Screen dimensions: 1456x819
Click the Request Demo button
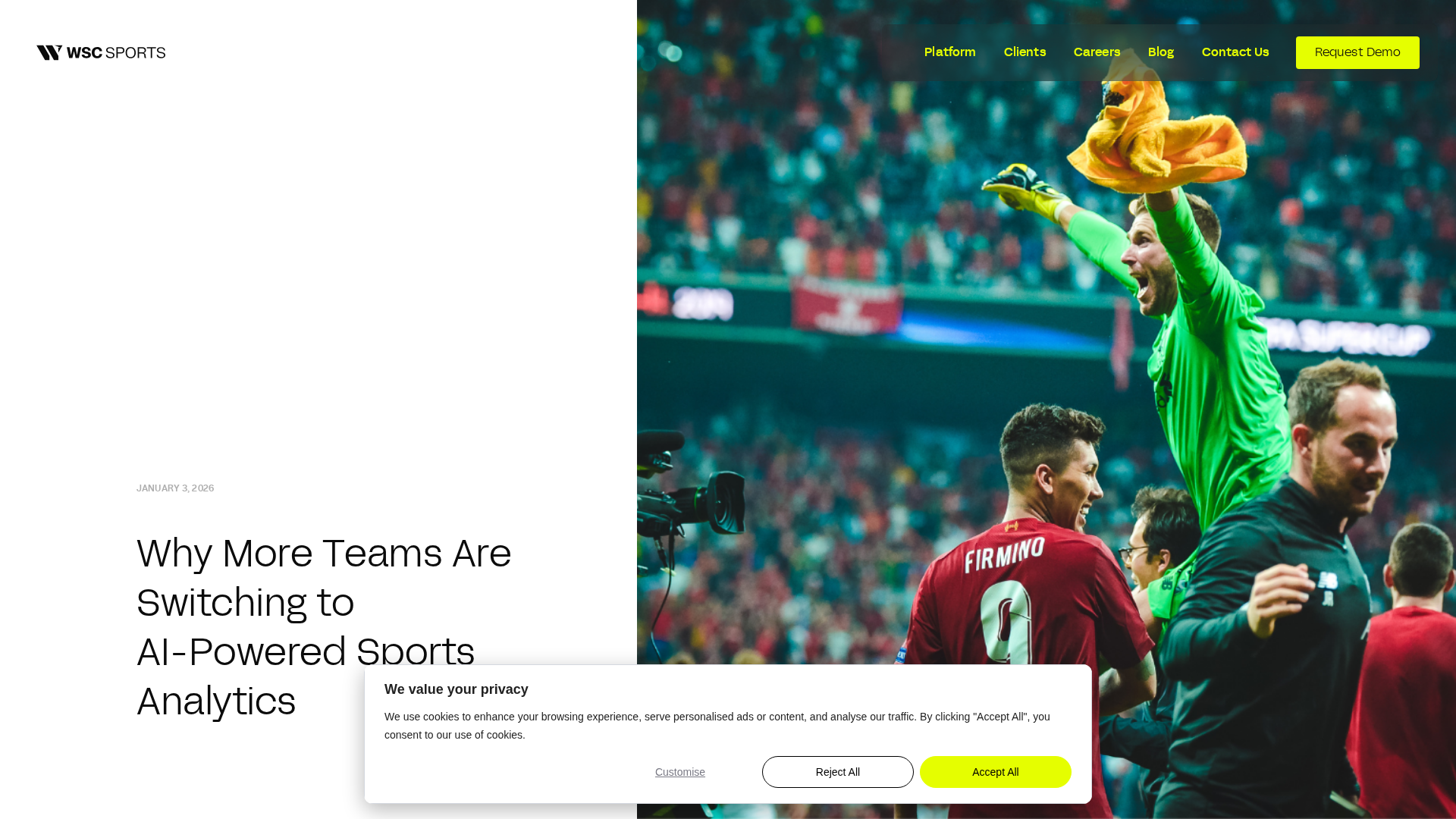tap(1357, 52)
